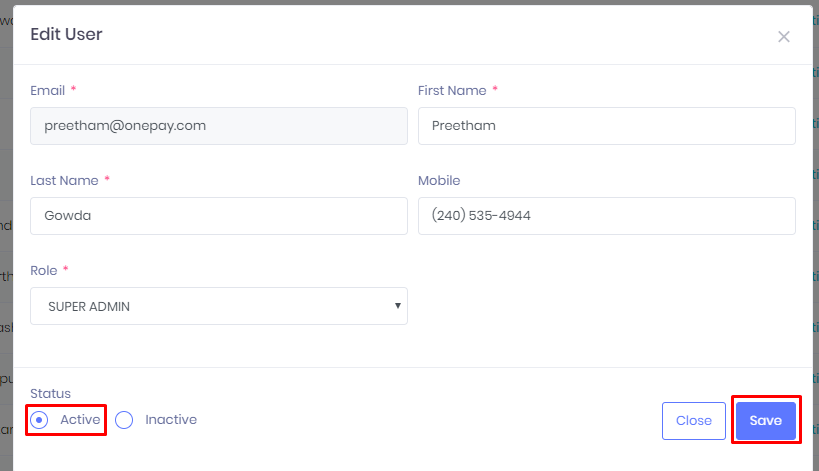The width and height of the screenshot is (819, 471).
Task: Click the Mobile label text
Action: (438, 181)
